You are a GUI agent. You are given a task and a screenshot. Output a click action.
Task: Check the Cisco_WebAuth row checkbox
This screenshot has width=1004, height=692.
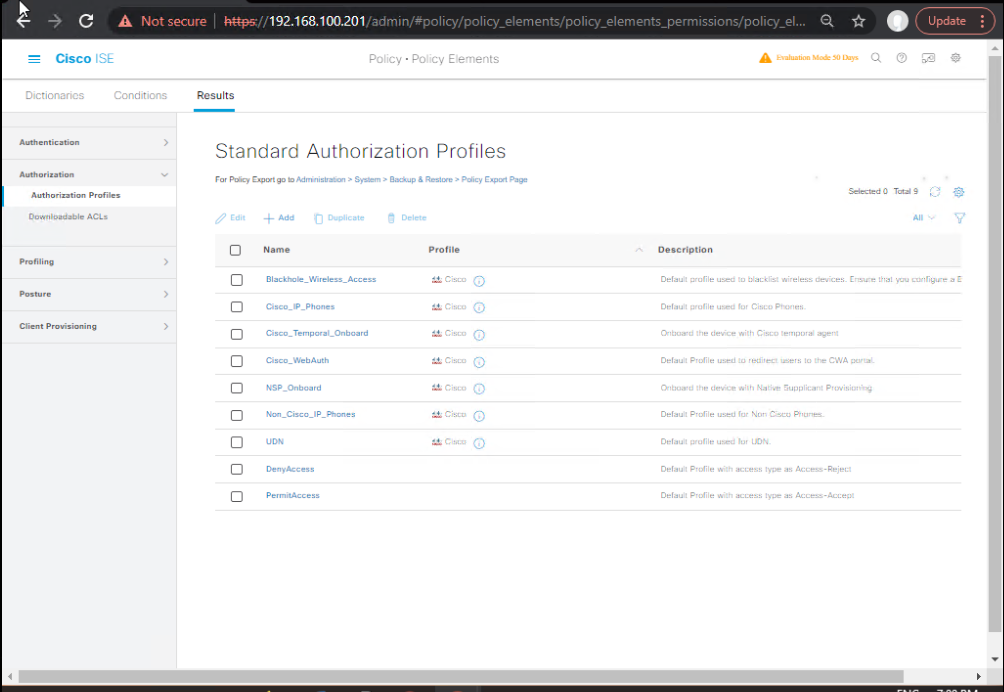pos(237,361)
